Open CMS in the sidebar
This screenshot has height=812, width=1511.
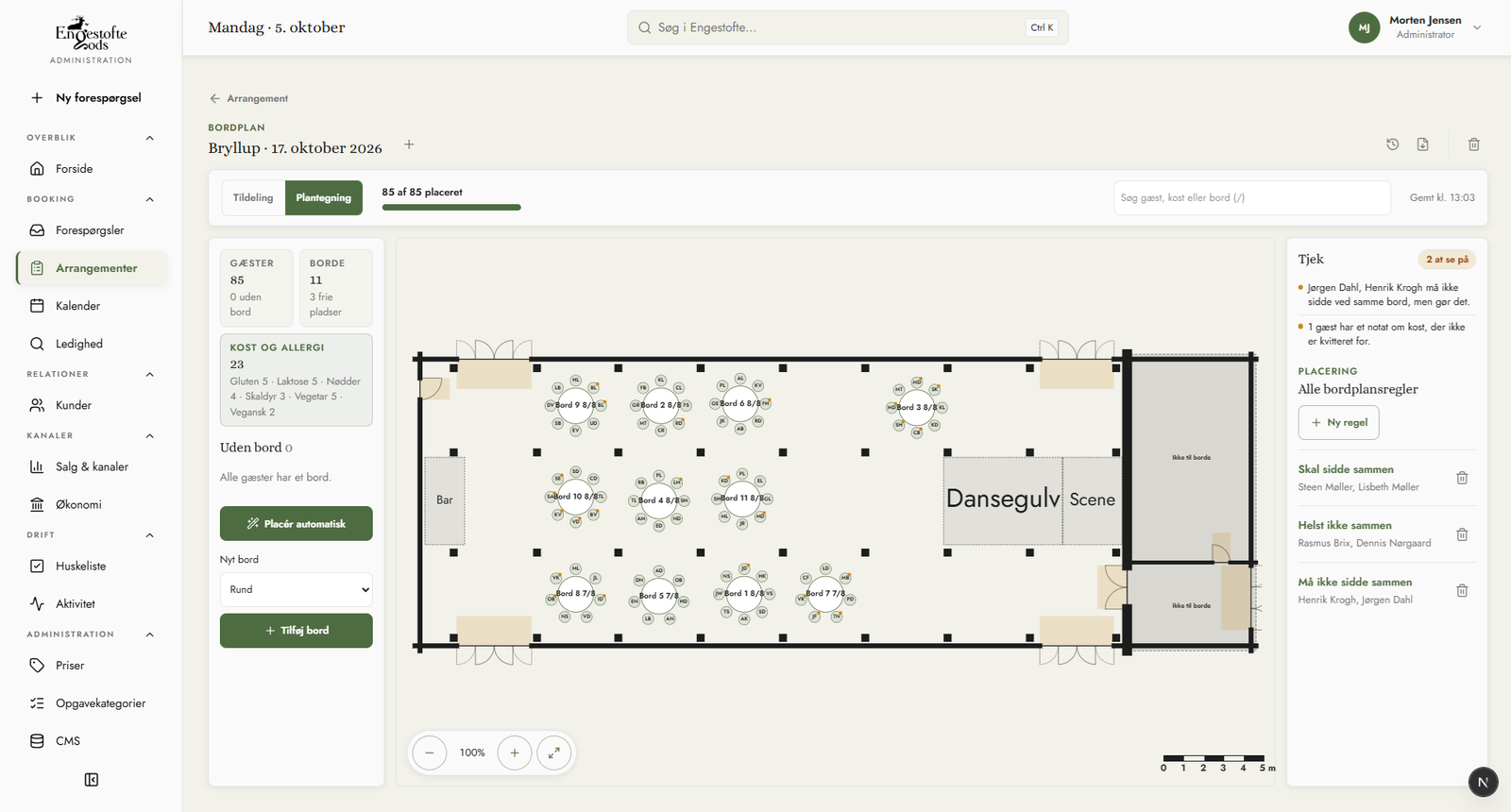(x=92, y=741)
